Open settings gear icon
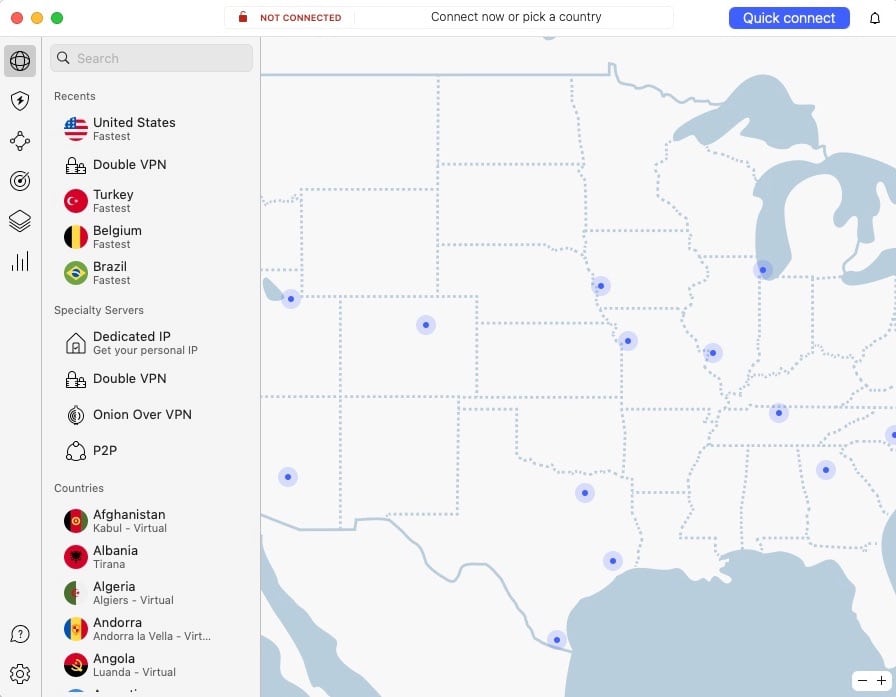The image size is (896, 697). (x=20, y=674)
